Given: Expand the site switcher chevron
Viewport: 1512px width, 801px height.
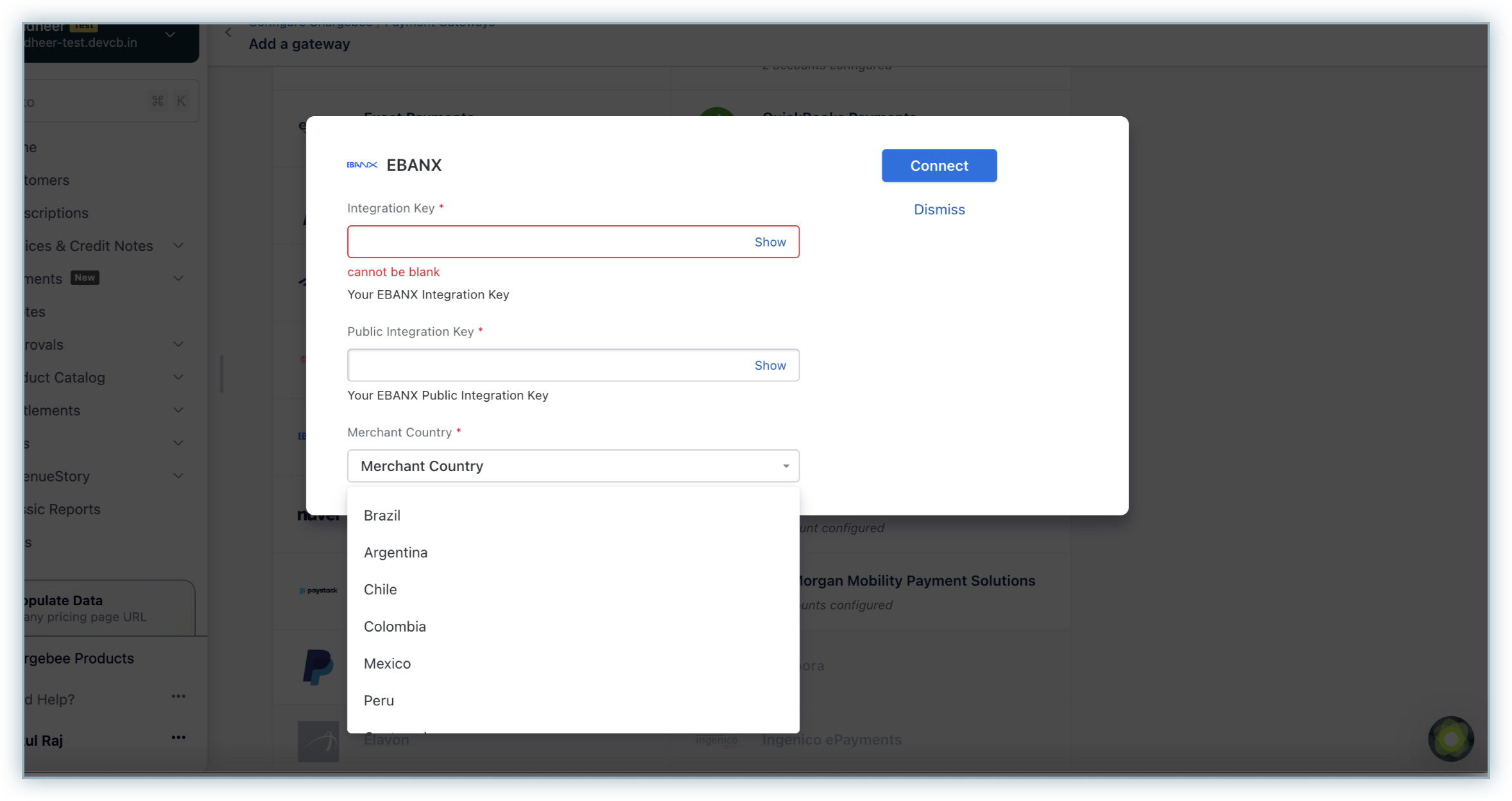Looking at the screenshot, I should point(170,34).
